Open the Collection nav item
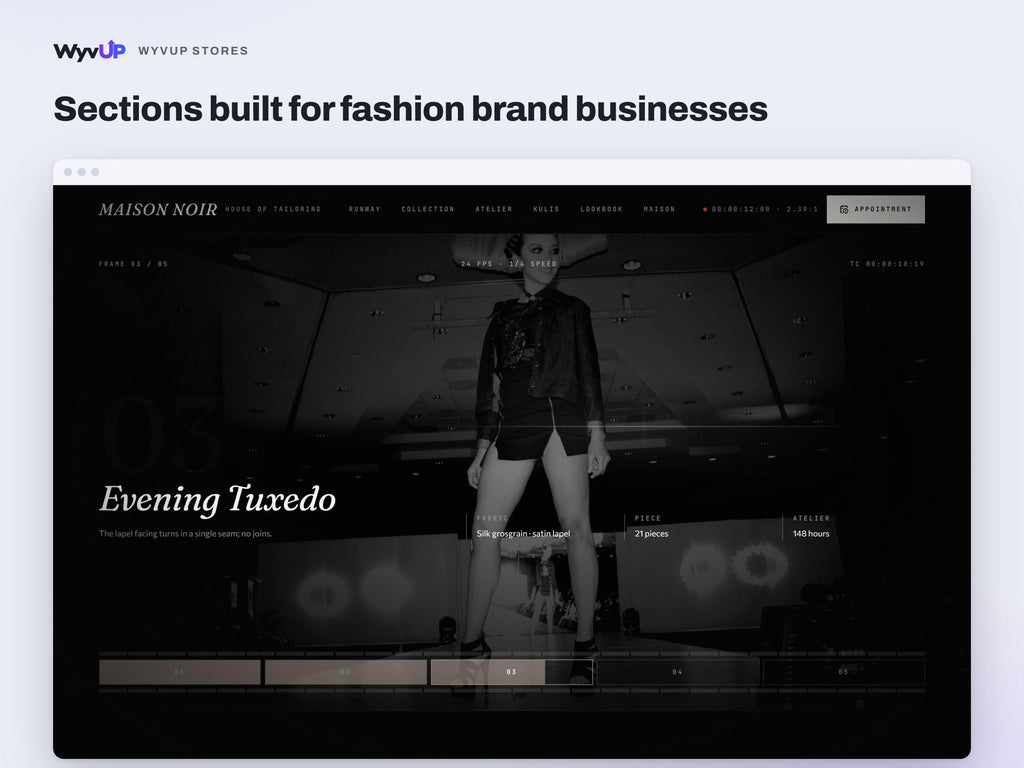Image resolution: width=1024 pixels, height=768 pixels. pos(428,210)
